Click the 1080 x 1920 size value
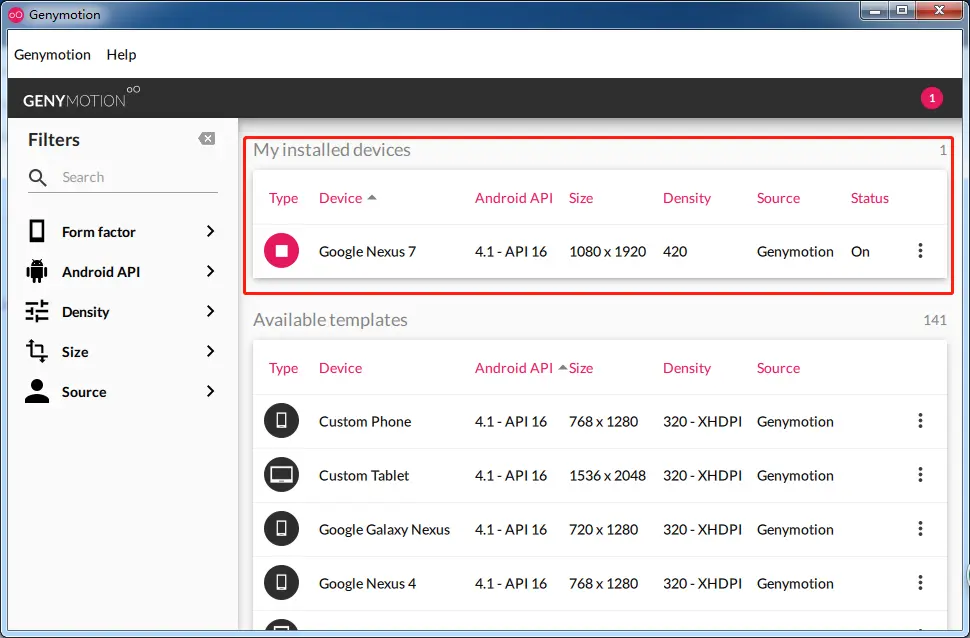This screenshot has height=638, width=970. point(607,252)
